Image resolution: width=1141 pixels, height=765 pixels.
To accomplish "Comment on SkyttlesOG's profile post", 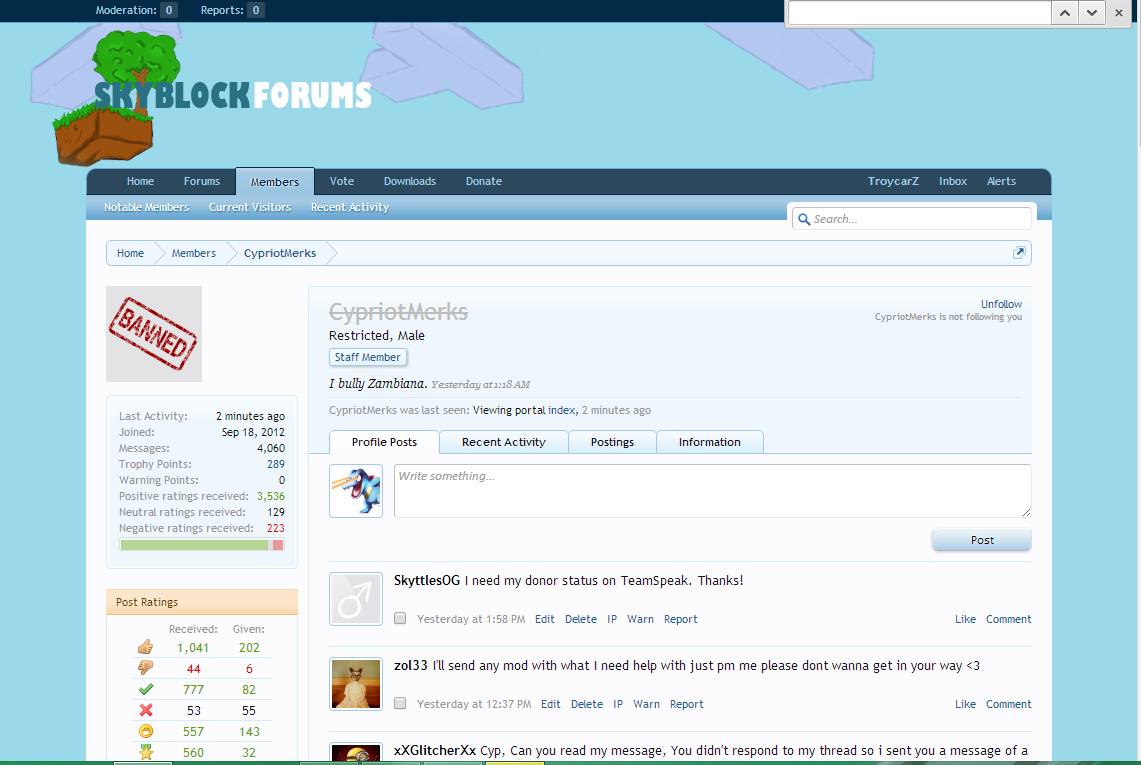I will [x=1009, y=619].
